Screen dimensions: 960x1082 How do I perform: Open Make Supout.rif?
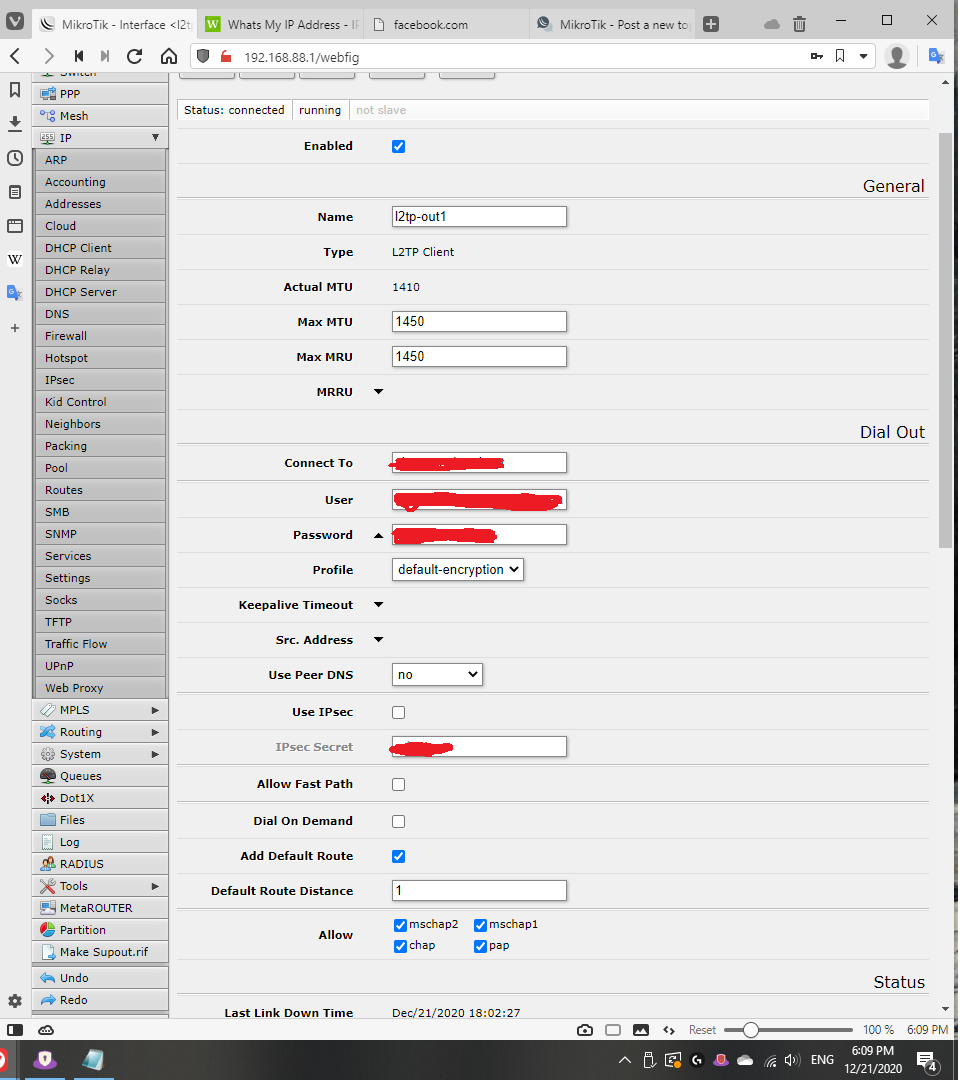(101, 952)
